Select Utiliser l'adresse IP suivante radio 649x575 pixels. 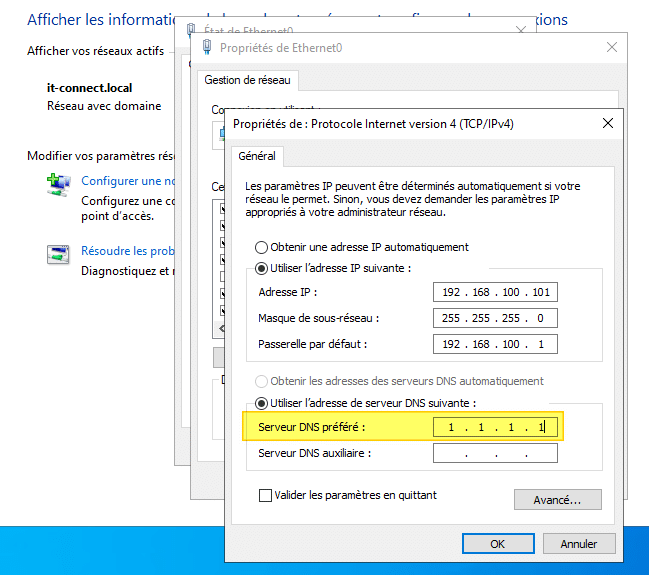[261, 269]
